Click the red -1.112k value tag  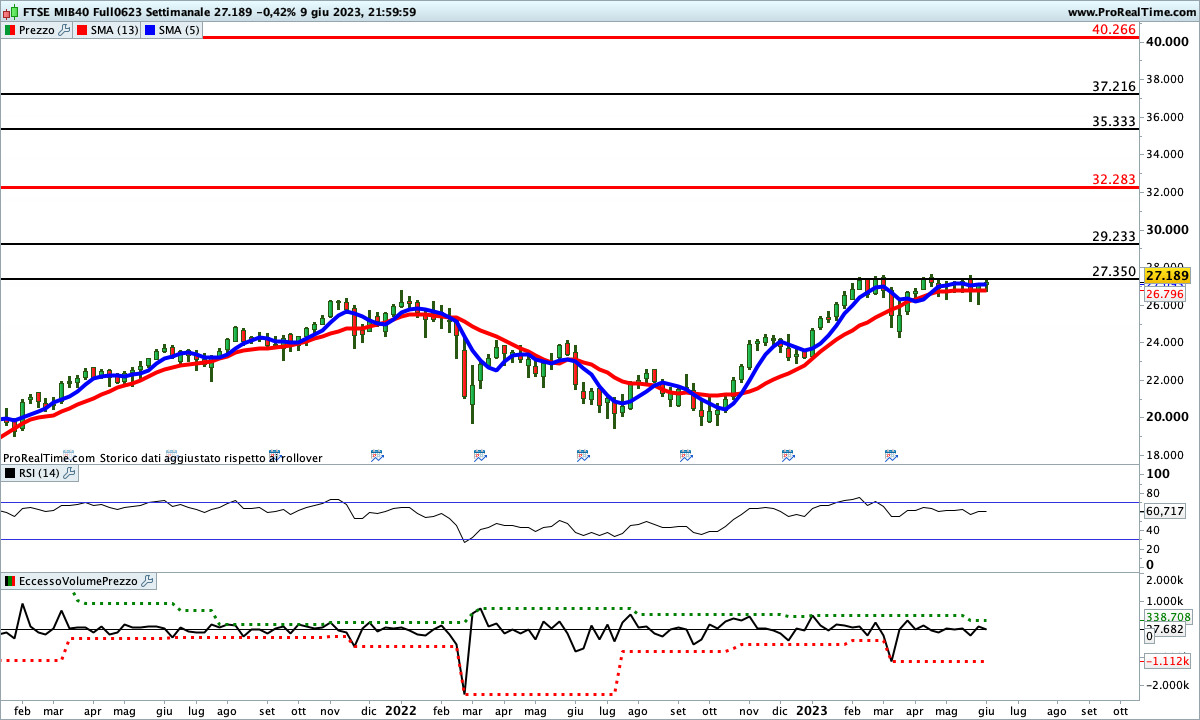click(1166, 661)
